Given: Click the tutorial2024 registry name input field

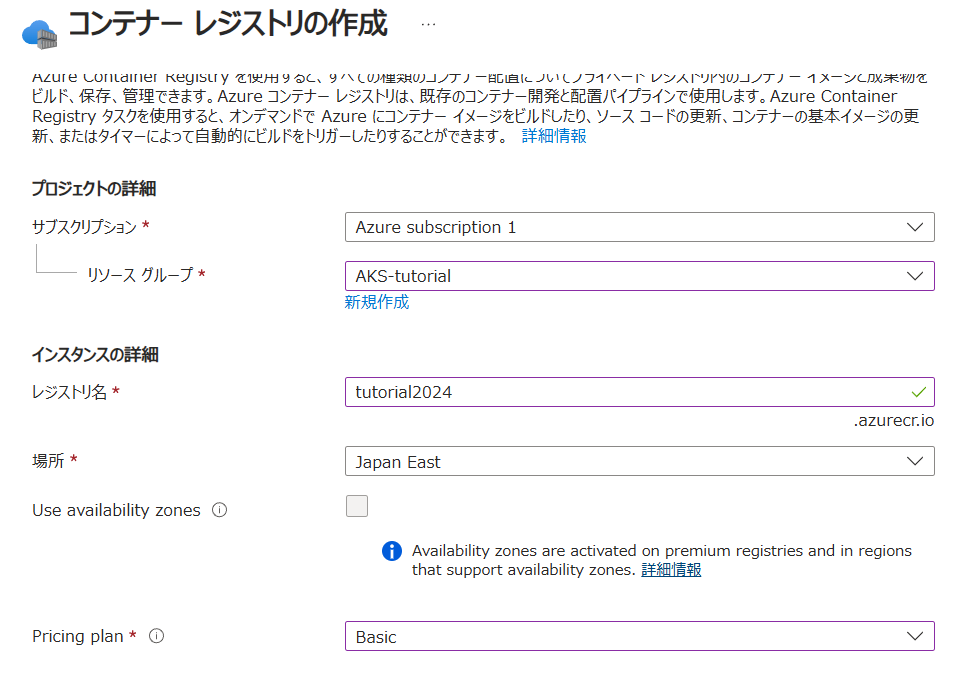Looking at the screenshot, I should (x=639, y=392).
